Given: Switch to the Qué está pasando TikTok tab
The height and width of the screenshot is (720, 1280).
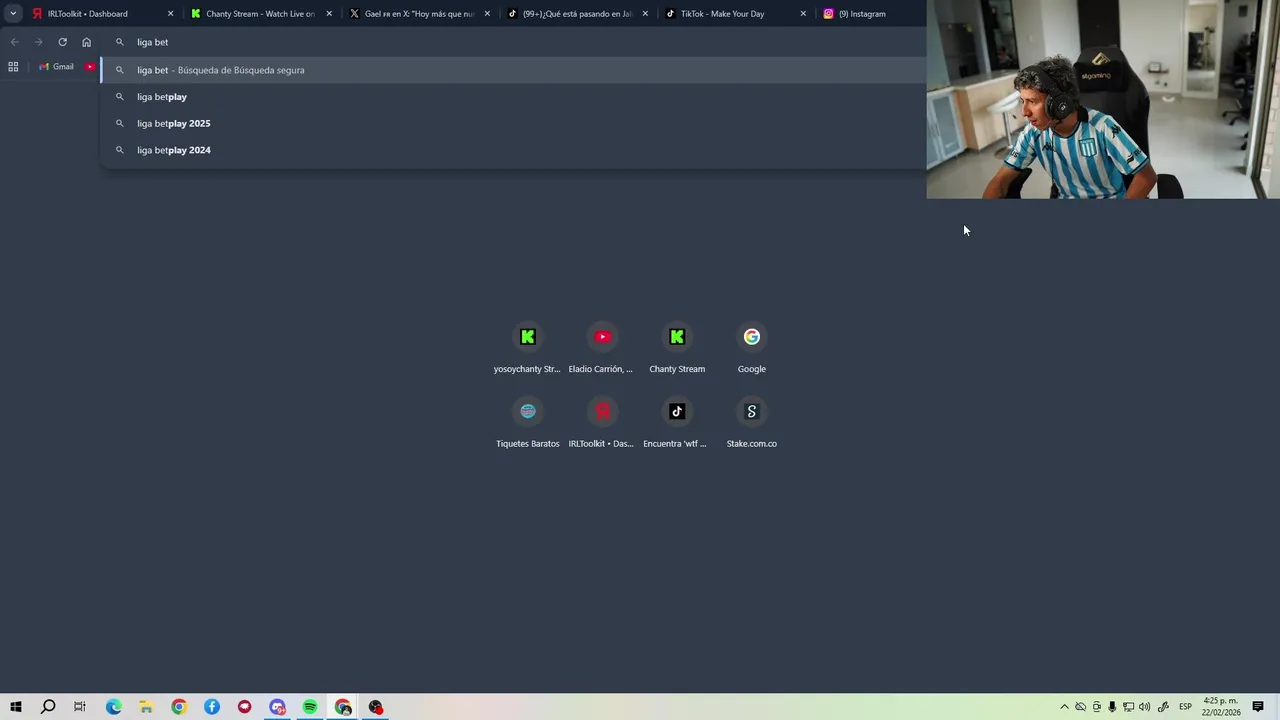Looking at the screenshot, I should [577, 14].
